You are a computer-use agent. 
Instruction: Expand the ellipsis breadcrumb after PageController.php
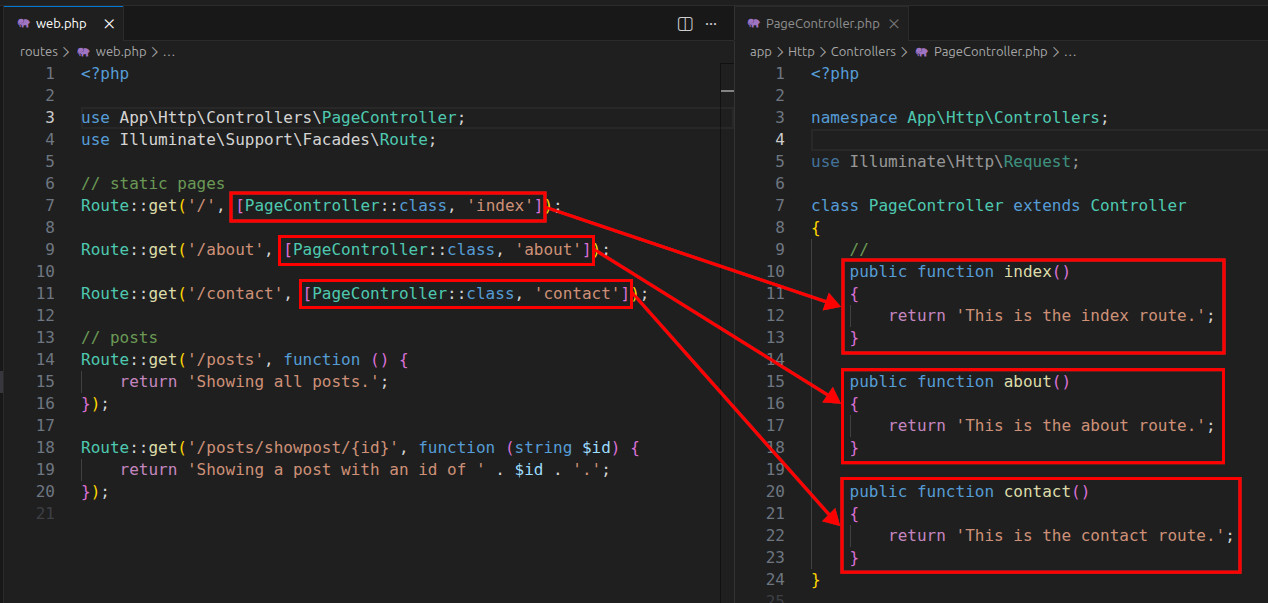tap(1070, 52)
